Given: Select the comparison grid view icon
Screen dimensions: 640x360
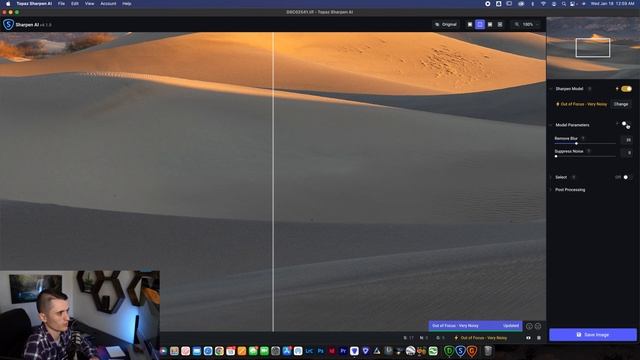Looking at the screenshot, I should pyautogui.click(x=500, y=24).
